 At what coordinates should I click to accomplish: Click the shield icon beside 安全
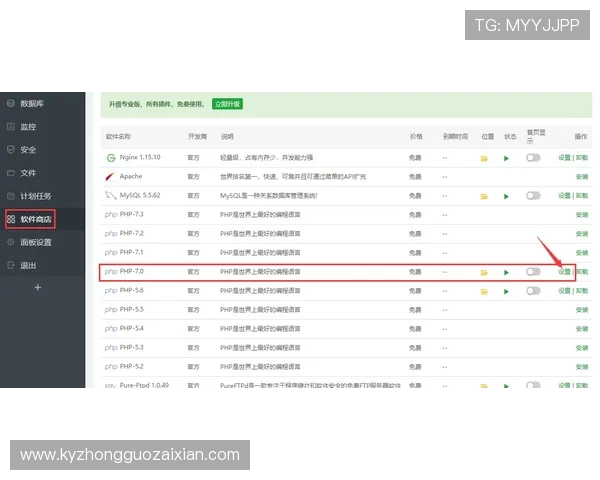tap(10, 150)
